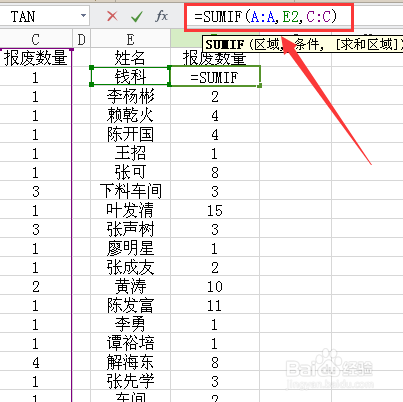Select cell containing 张先学
403x402 pixels.
coord(130,381)
